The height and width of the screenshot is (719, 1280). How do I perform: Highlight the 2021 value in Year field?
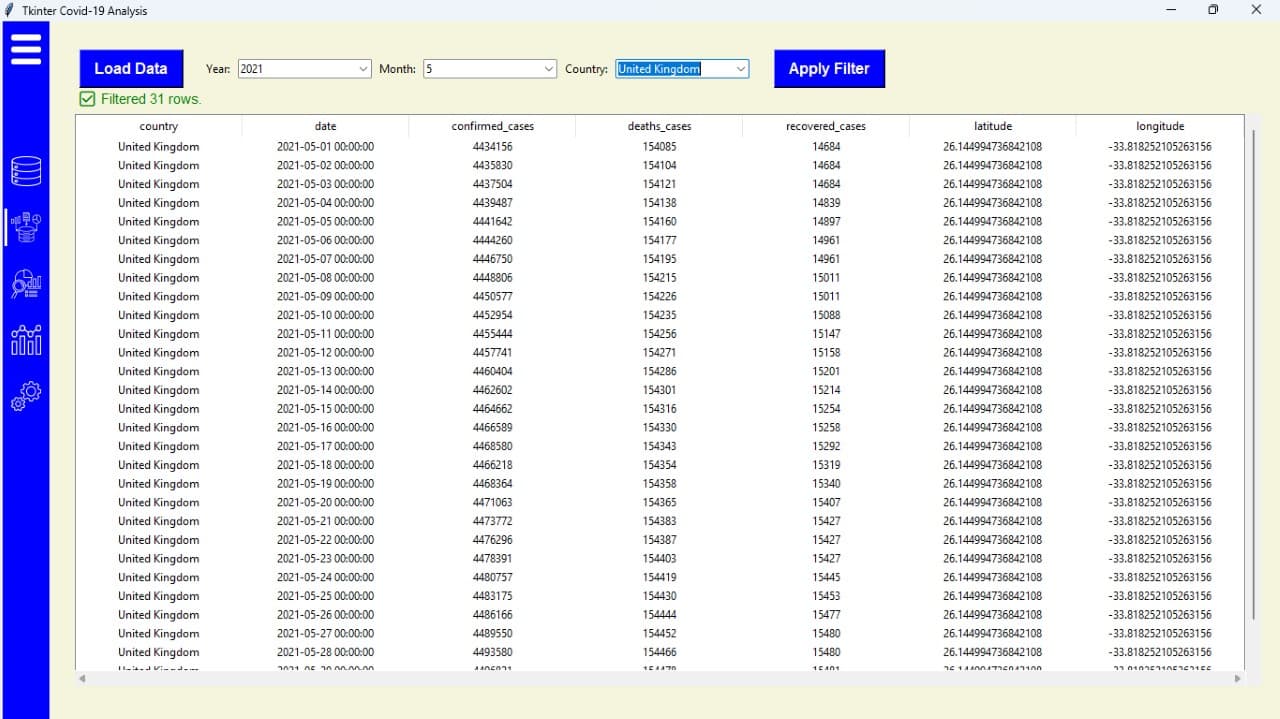coord(250,69)
